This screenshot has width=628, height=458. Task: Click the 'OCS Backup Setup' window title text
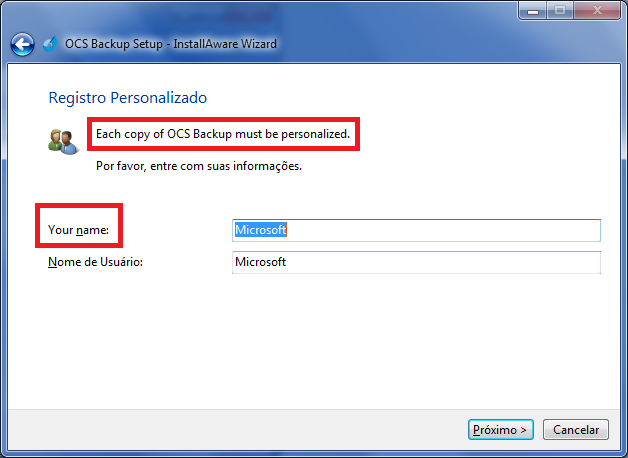pyautogui.click(x=114, y=44)
